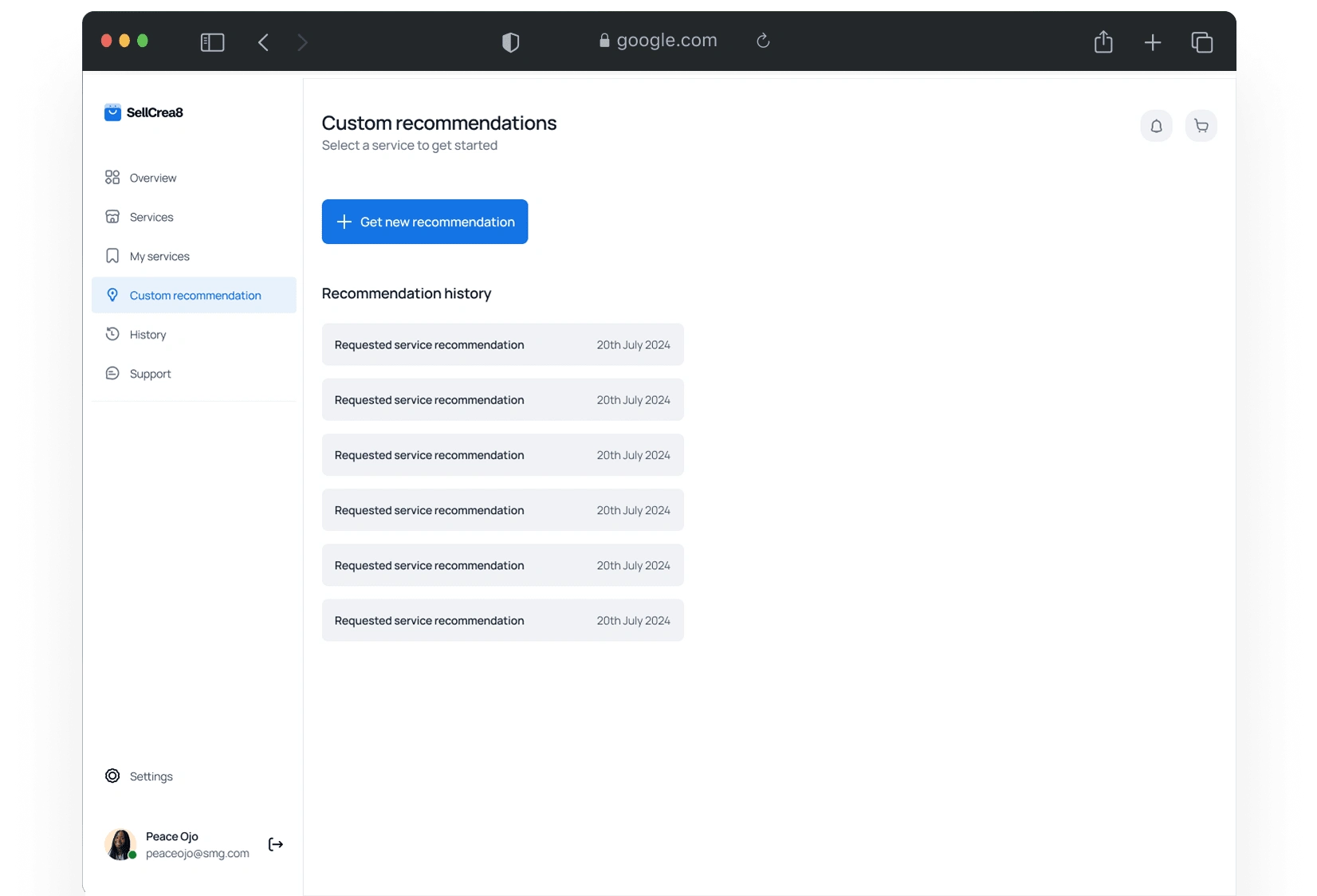Image resolution: width=1317 pixels, height=896 pixels.
Task: Open Overview in the sidebar
Action: 153,178
